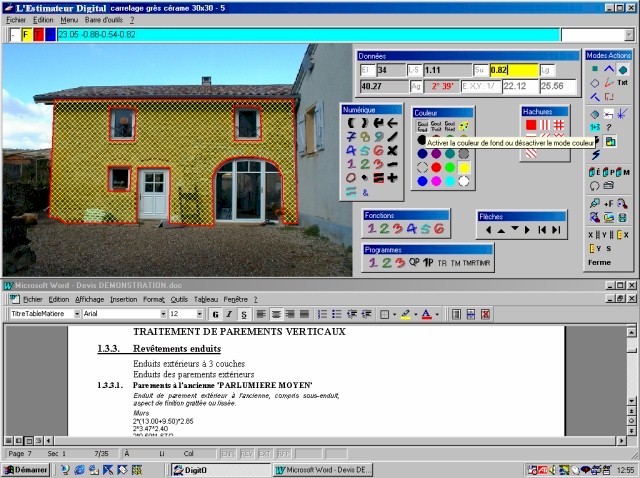Switch to Microsoft Word taskbar button

tap(322, 470)
